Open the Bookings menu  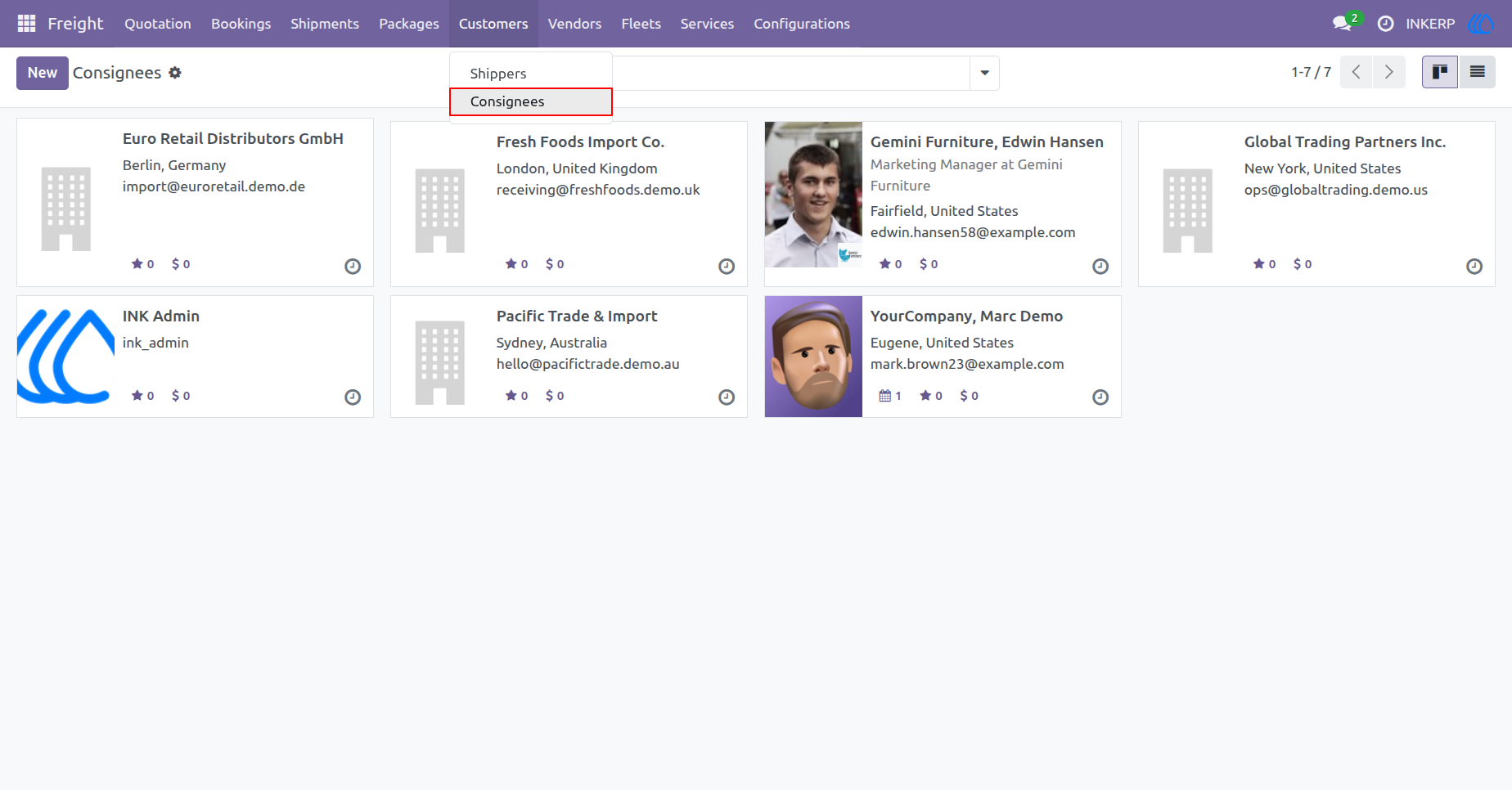(241, 24)
